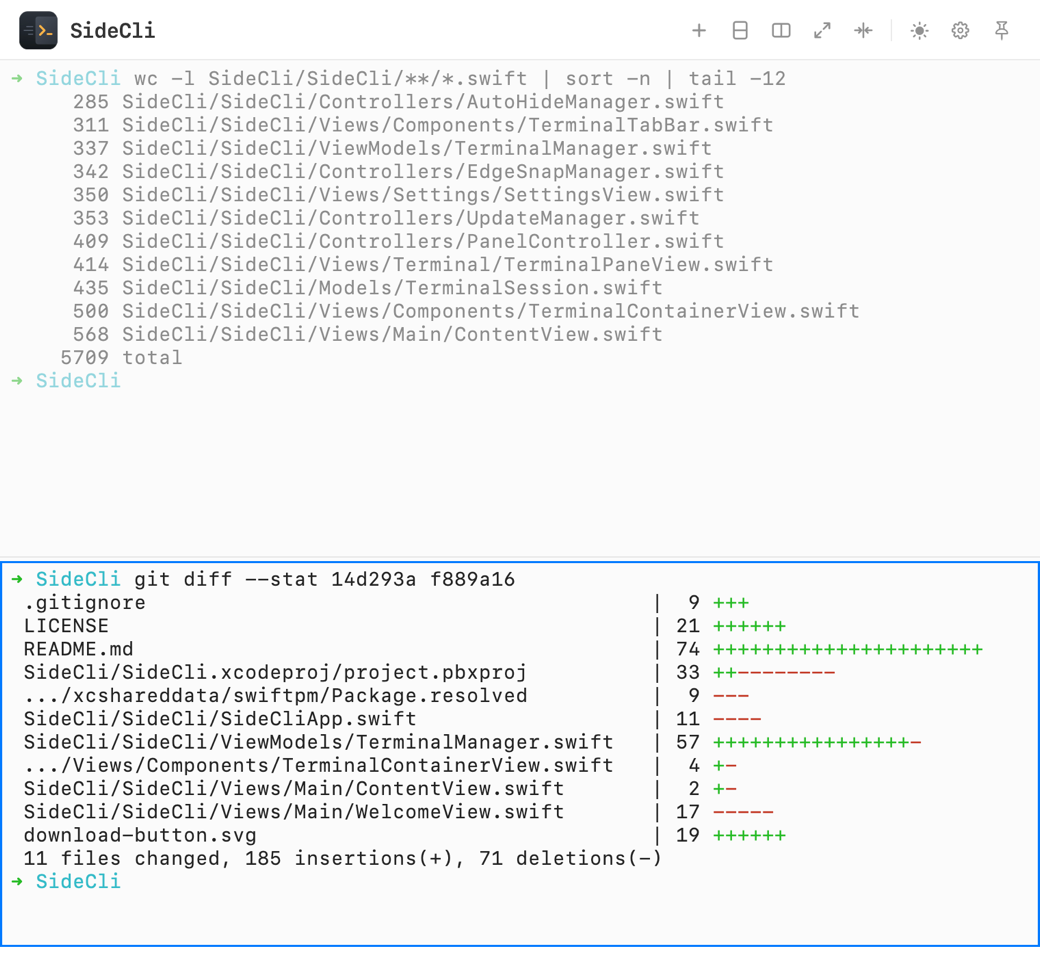Select the PanelController.swift line
Image resolution: width=1040 pixels, height=958 pixels.
pos(398,241)
